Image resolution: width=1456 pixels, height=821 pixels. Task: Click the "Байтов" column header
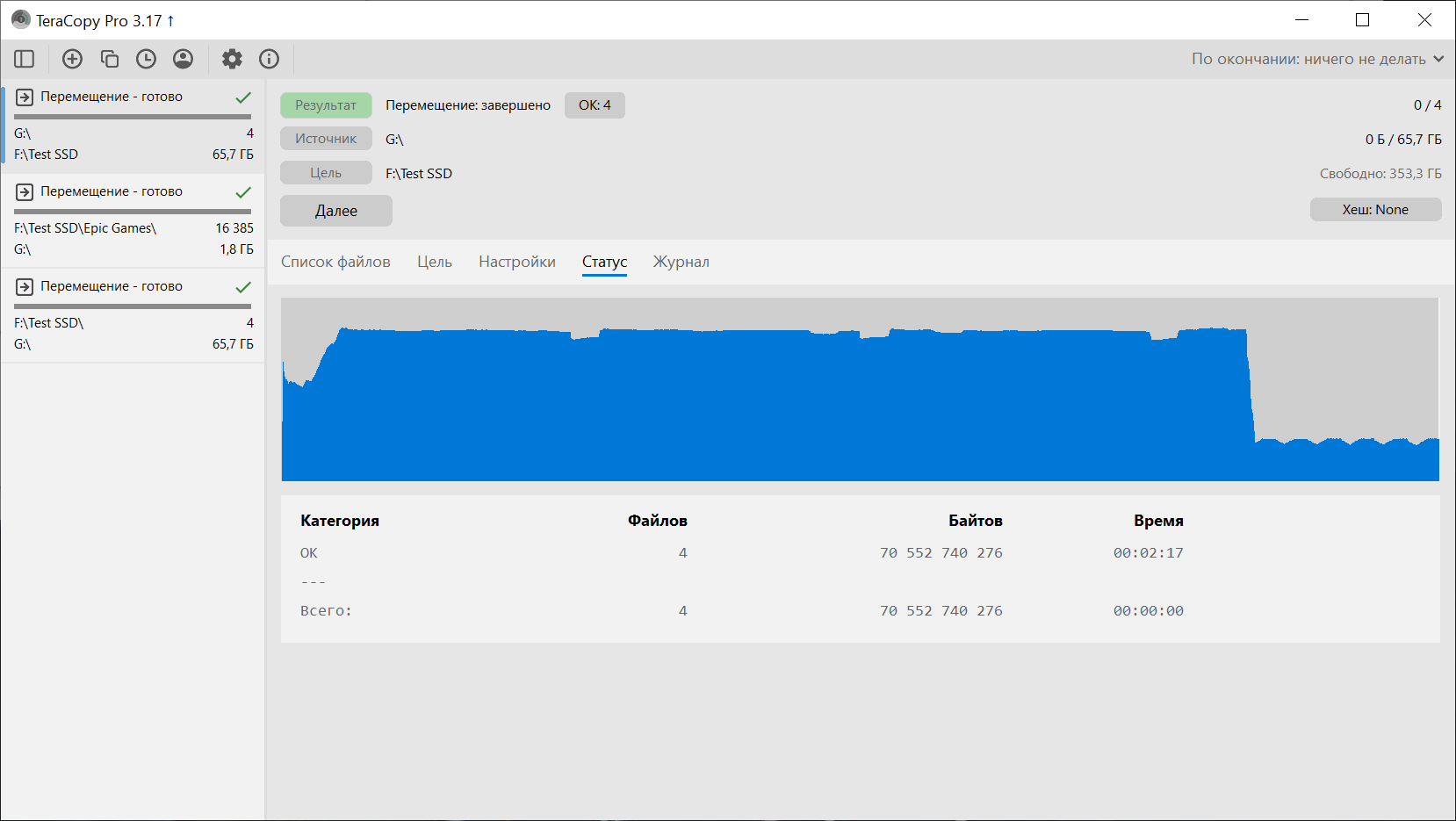coord(976,521)
